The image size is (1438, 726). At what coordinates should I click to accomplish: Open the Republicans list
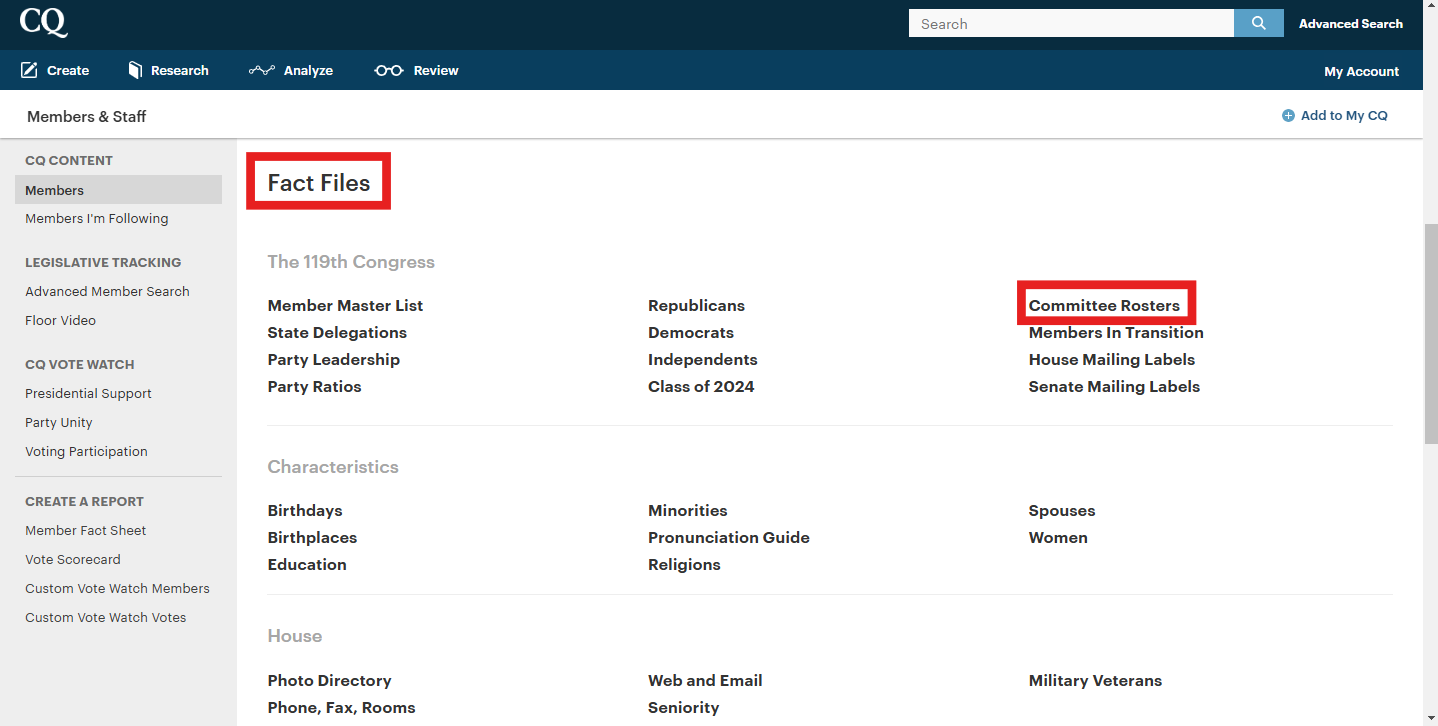[x=696, y=305]
